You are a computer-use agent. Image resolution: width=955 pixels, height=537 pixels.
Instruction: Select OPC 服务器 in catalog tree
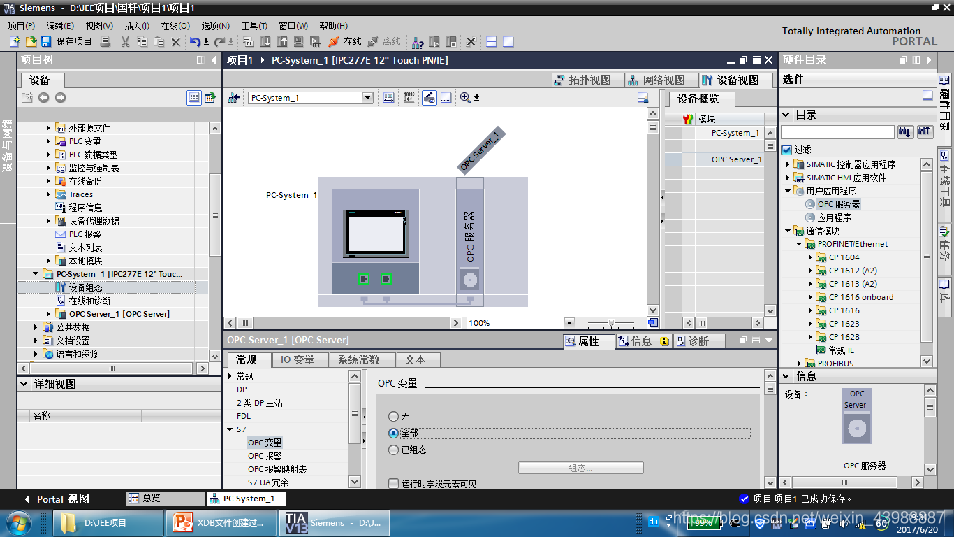click(x=838, y=204)
